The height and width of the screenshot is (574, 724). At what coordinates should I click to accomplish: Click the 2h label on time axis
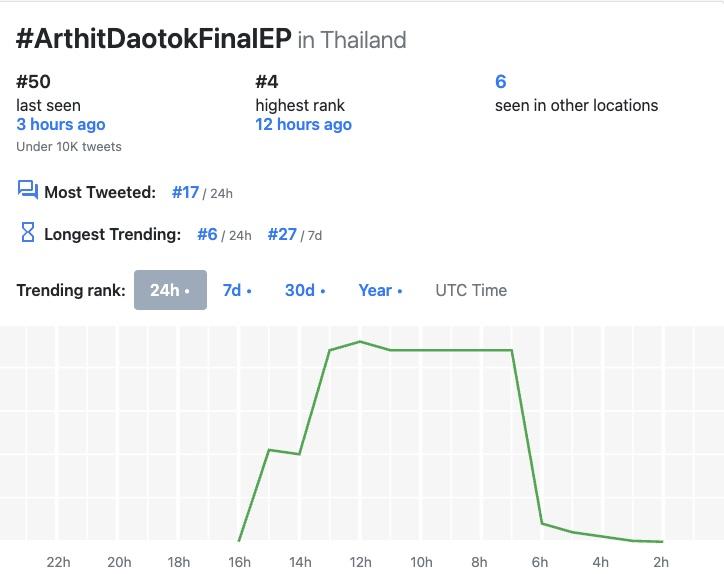[661, 562]
